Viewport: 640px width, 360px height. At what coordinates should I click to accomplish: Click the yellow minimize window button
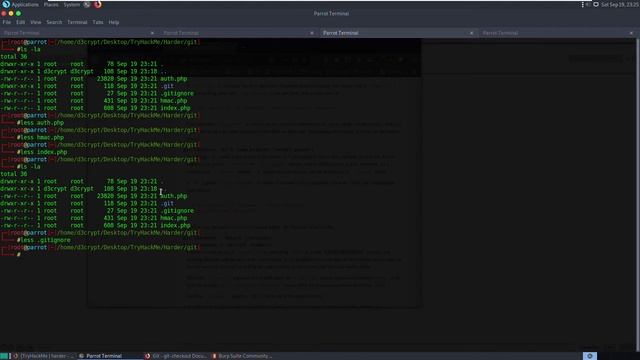point(11,13)
